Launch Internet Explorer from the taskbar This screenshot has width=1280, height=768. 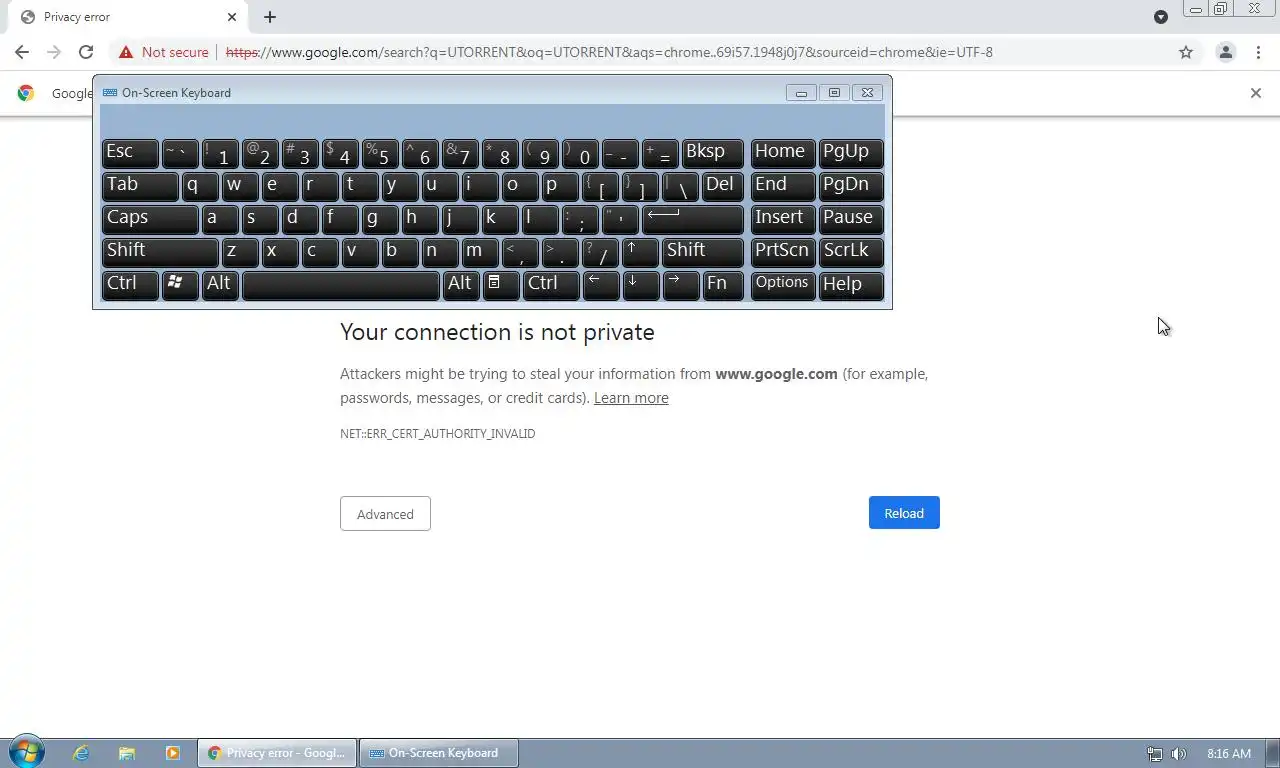pyautogui.click(x=81, y=753)
